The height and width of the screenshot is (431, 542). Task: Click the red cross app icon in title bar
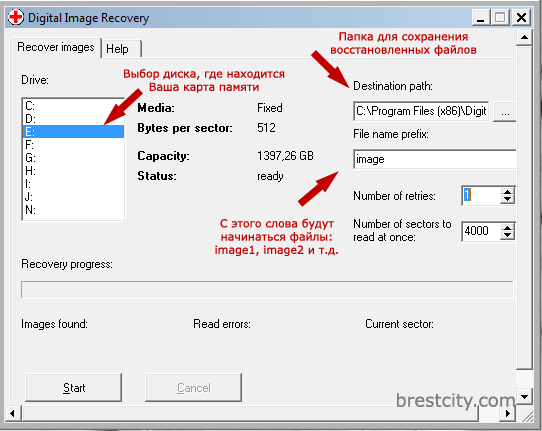tap(16, 17)
